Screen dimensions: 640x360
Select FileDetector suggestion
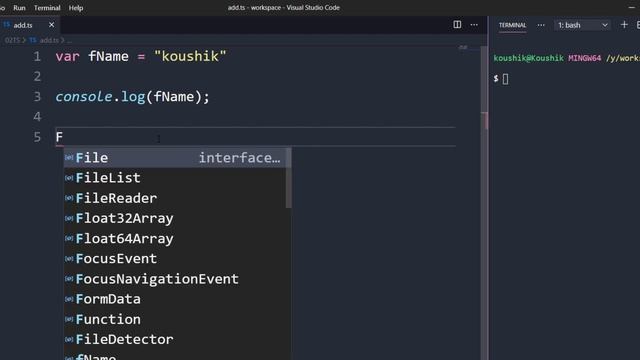coord(175,339)
